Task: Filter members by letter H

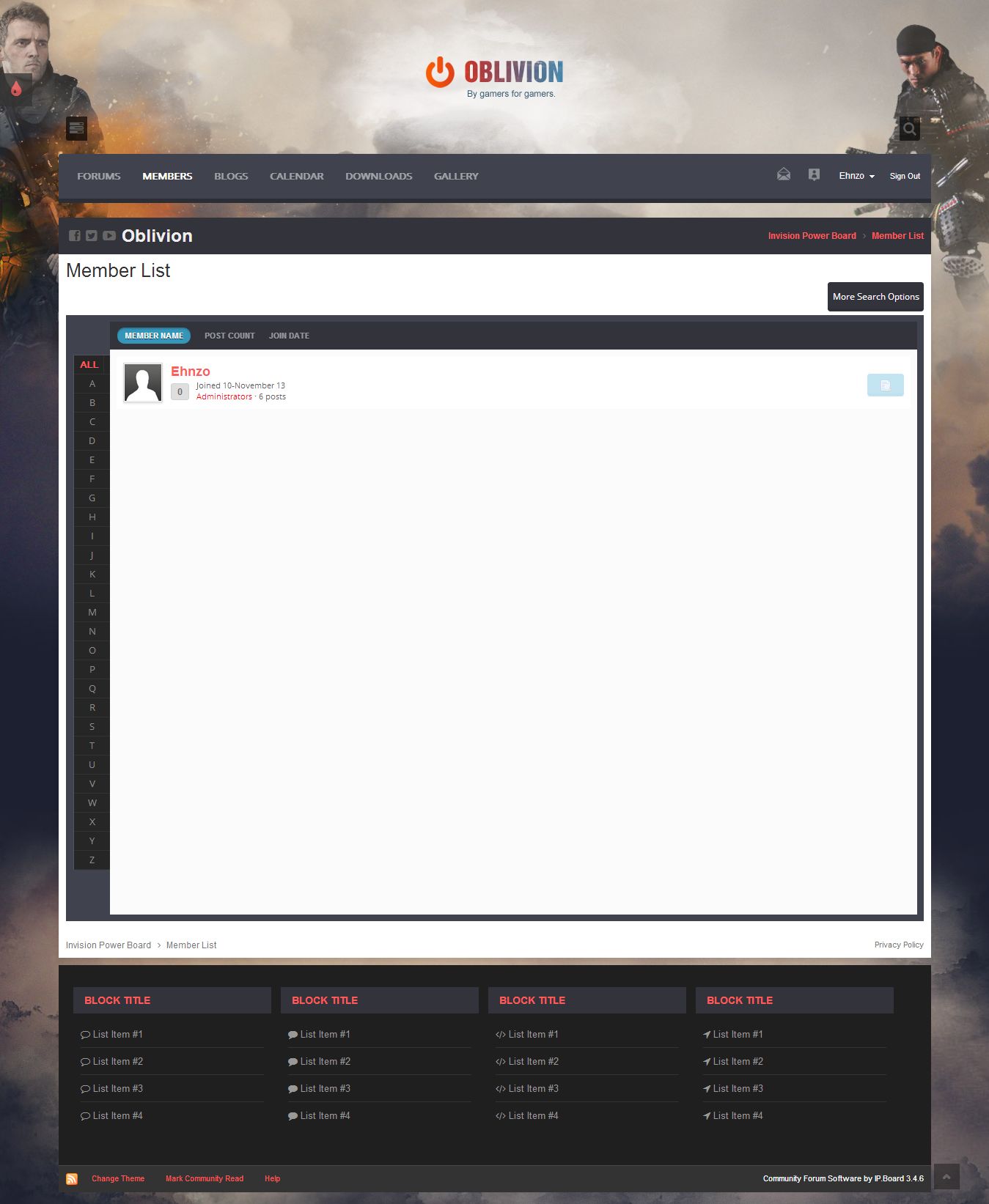Action: pos(92,517)
